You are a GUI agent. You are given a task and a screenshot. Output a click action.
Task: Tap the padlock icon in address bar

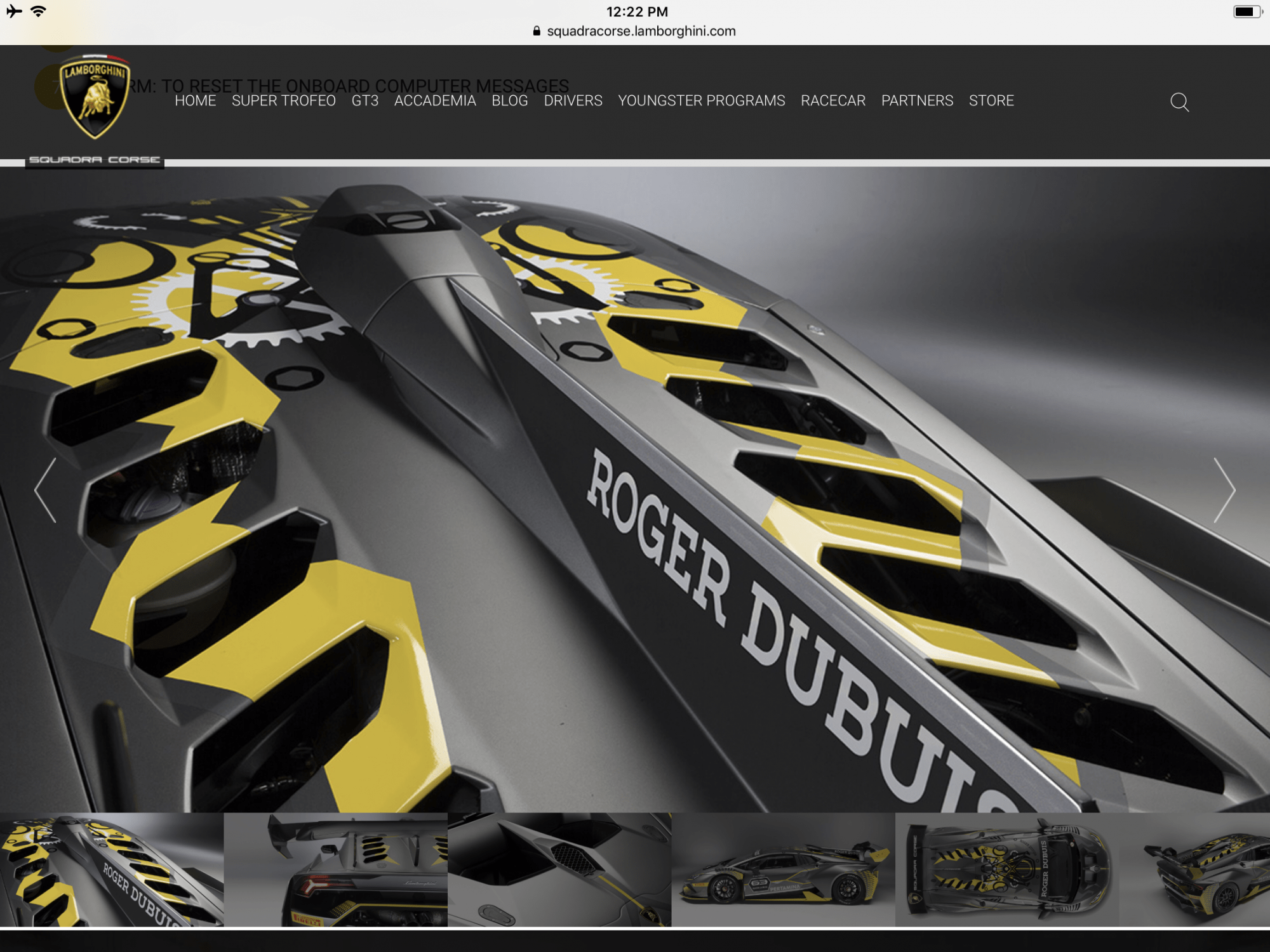pos(537,31)
